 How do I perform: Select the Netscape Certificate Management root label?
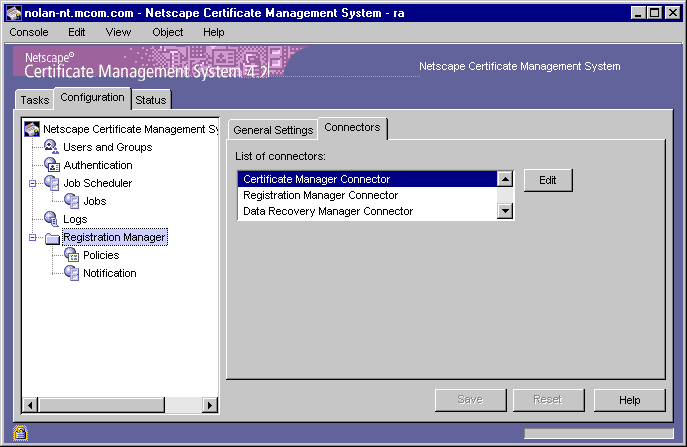(130, 129)
